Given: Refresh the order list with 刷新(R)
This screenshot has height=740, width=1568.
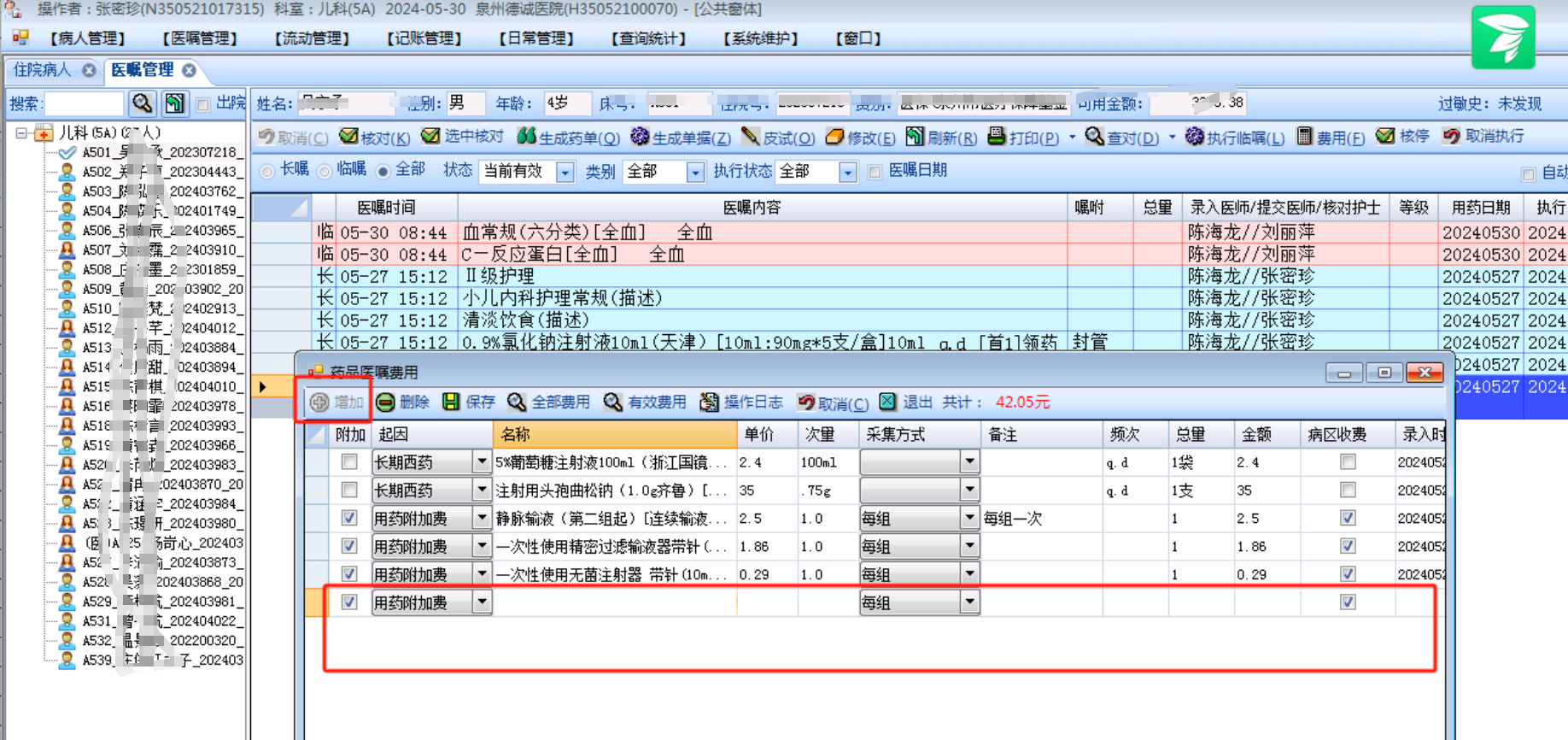Looking at the screenshot, I should click(941, 138).
